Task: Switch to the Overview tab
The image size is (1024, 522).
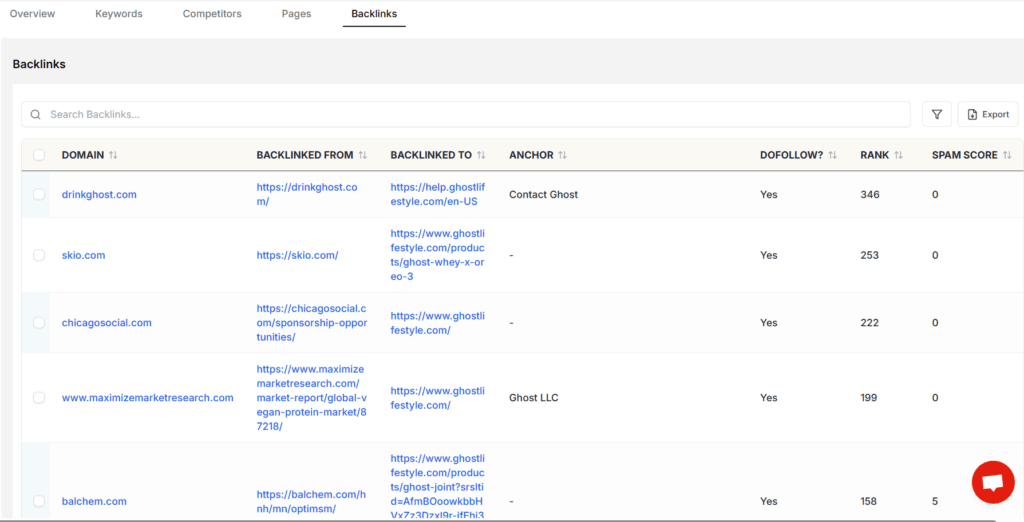Action: point(32,14)
